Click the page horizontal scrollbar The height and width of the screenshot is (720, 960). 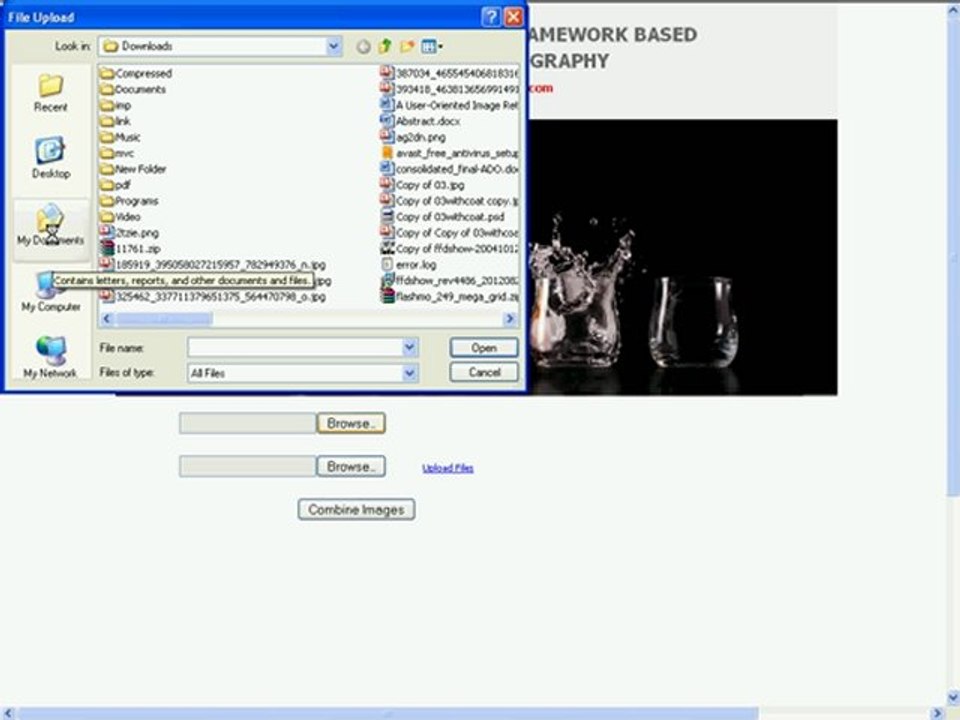pyautogui.click(x=388, y=714)
